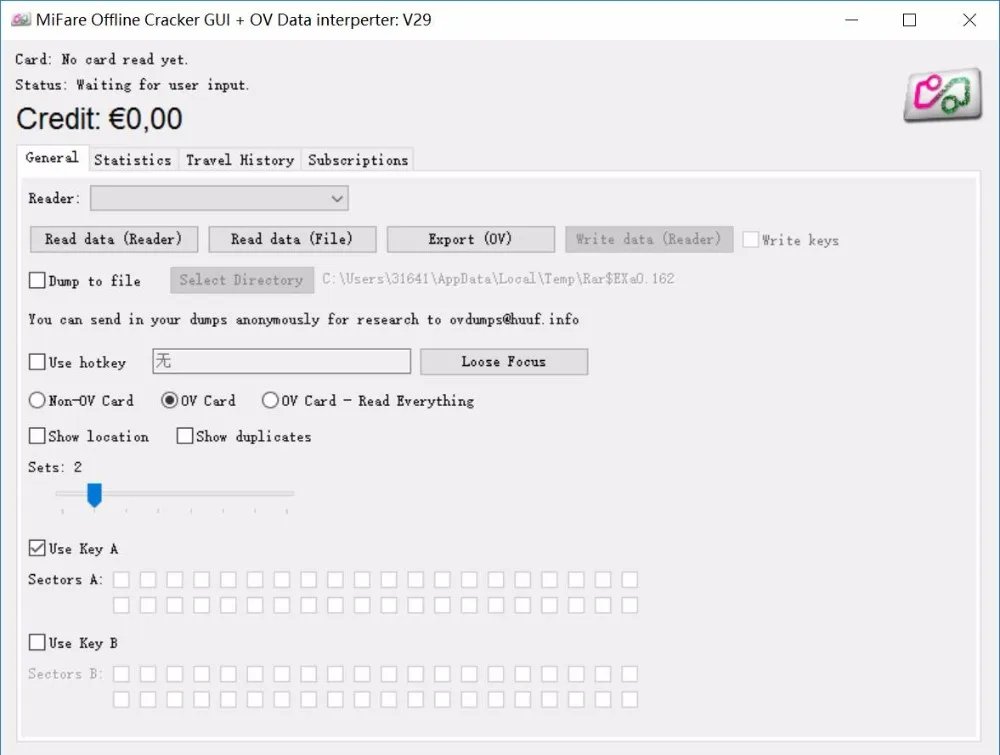The width and height of the screenshot is (1000, 755).
Task: Click Write data (Reader) button
Action: click(649, 239)
